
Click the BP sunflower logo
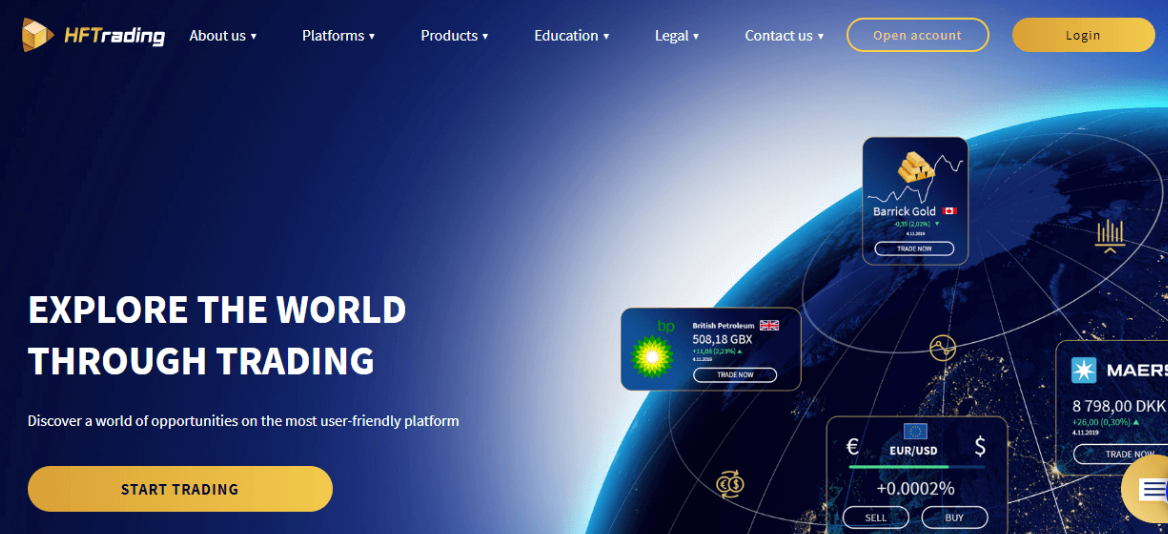pyautogui.click(x=653, y=356)
